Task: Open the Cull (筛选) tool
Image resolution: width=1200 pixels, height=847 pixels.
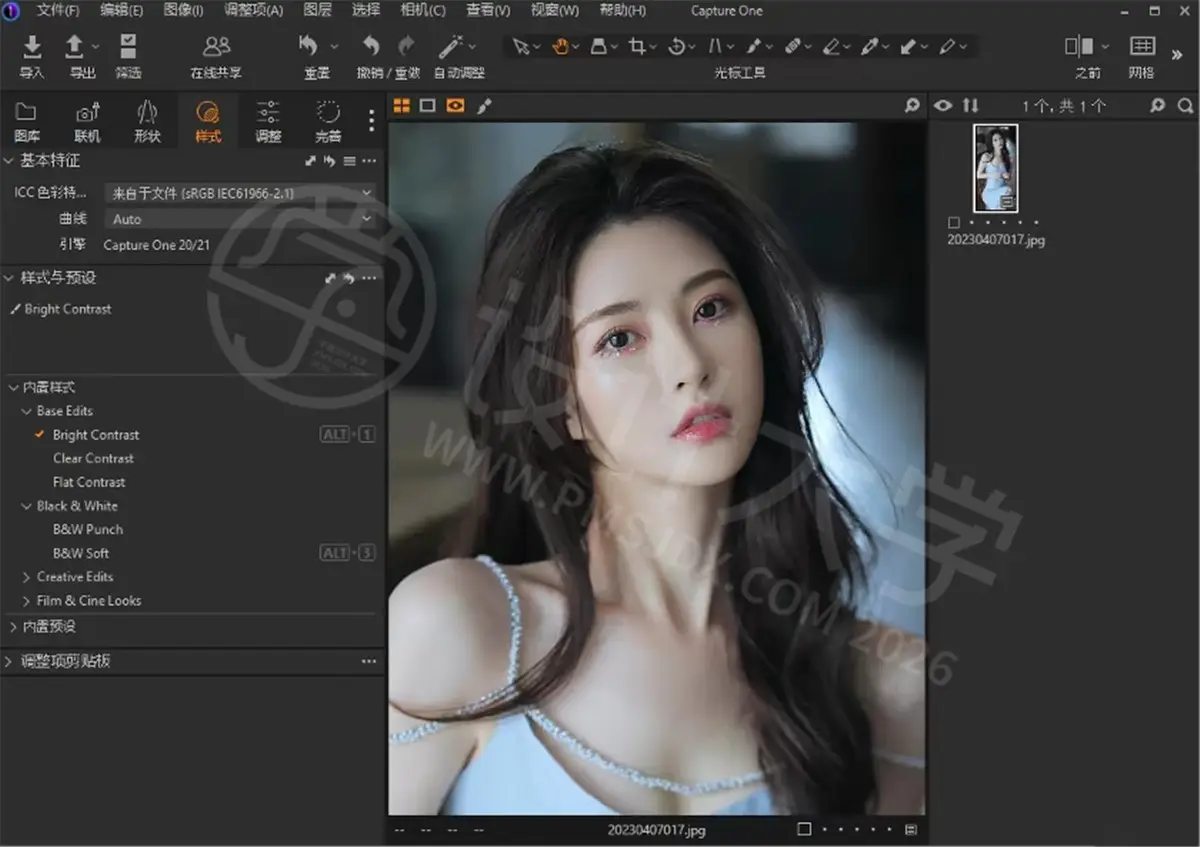Action: [128, 47]
